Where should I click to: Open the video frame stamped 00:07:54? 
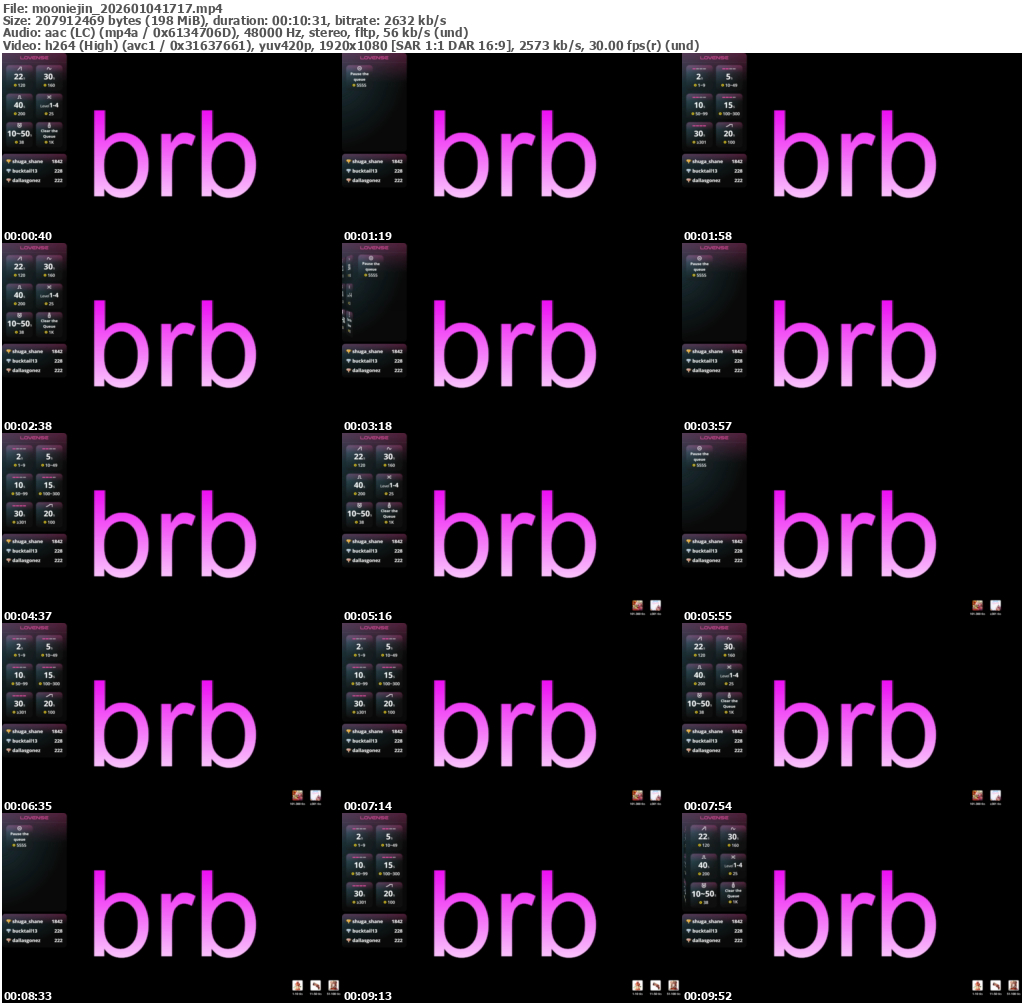[852, 718]
